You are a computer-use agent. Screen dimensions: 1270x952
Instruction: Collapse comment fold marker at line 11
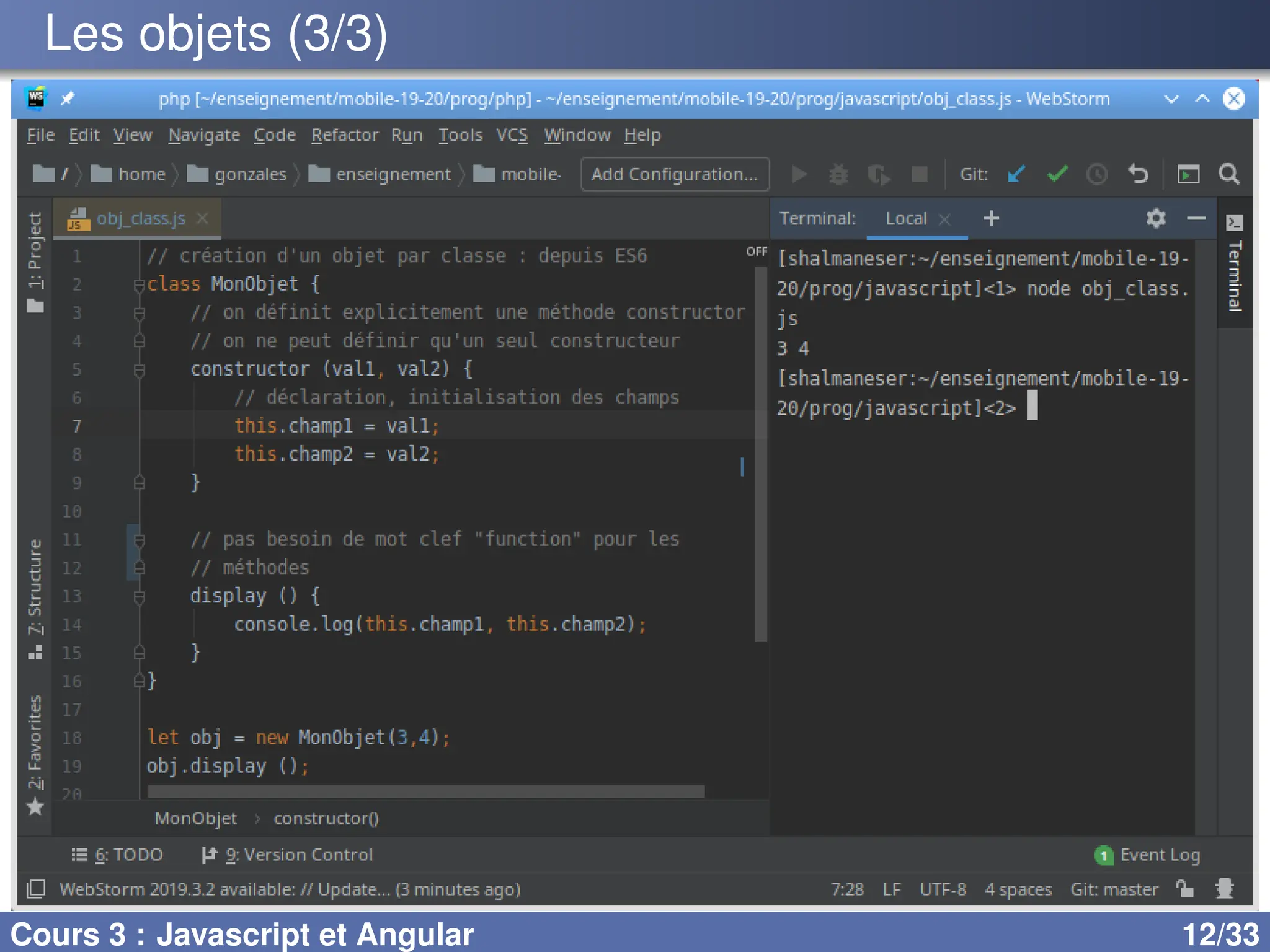tap(140, 540)
